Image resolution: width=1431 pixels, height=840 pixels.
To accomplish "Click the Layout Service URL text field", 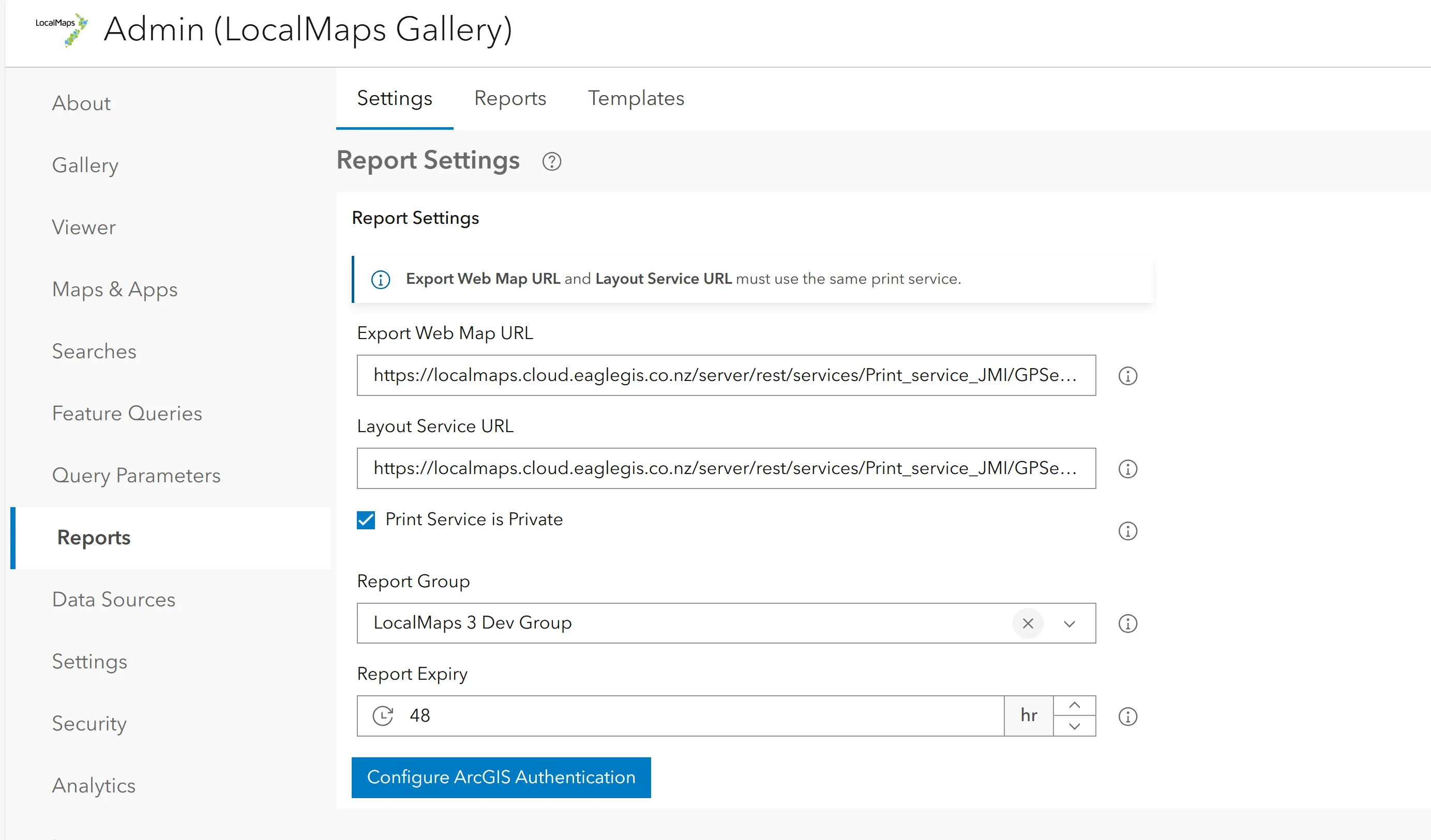I will point(725,468).
